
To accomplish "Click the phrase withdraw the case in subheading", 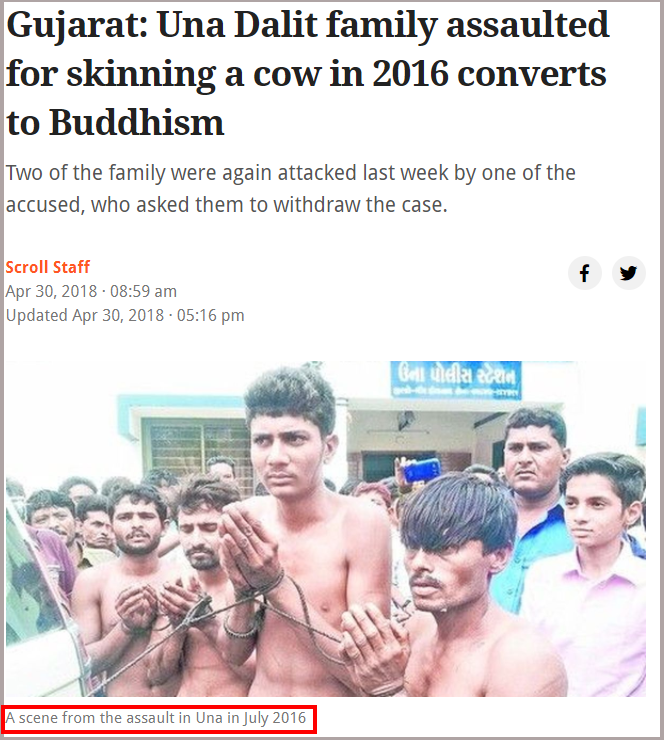I will pyautogui.click(x=360, y=205).
